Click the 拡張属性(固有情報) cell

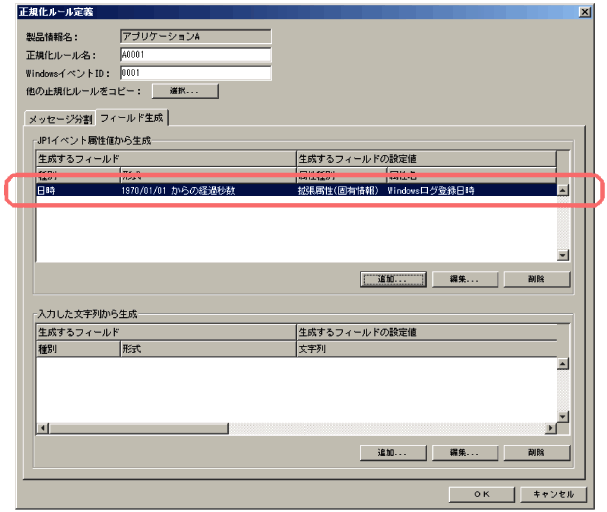coord(338,190)
